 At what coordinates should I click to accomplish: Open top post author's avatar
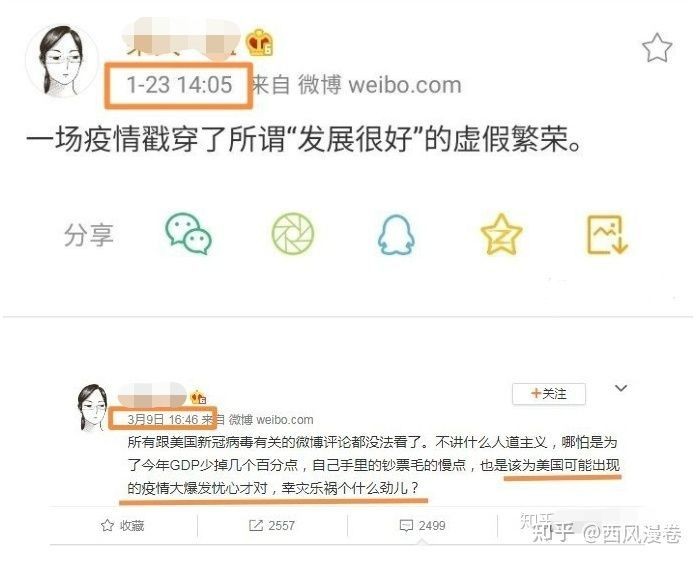point(62,61)
